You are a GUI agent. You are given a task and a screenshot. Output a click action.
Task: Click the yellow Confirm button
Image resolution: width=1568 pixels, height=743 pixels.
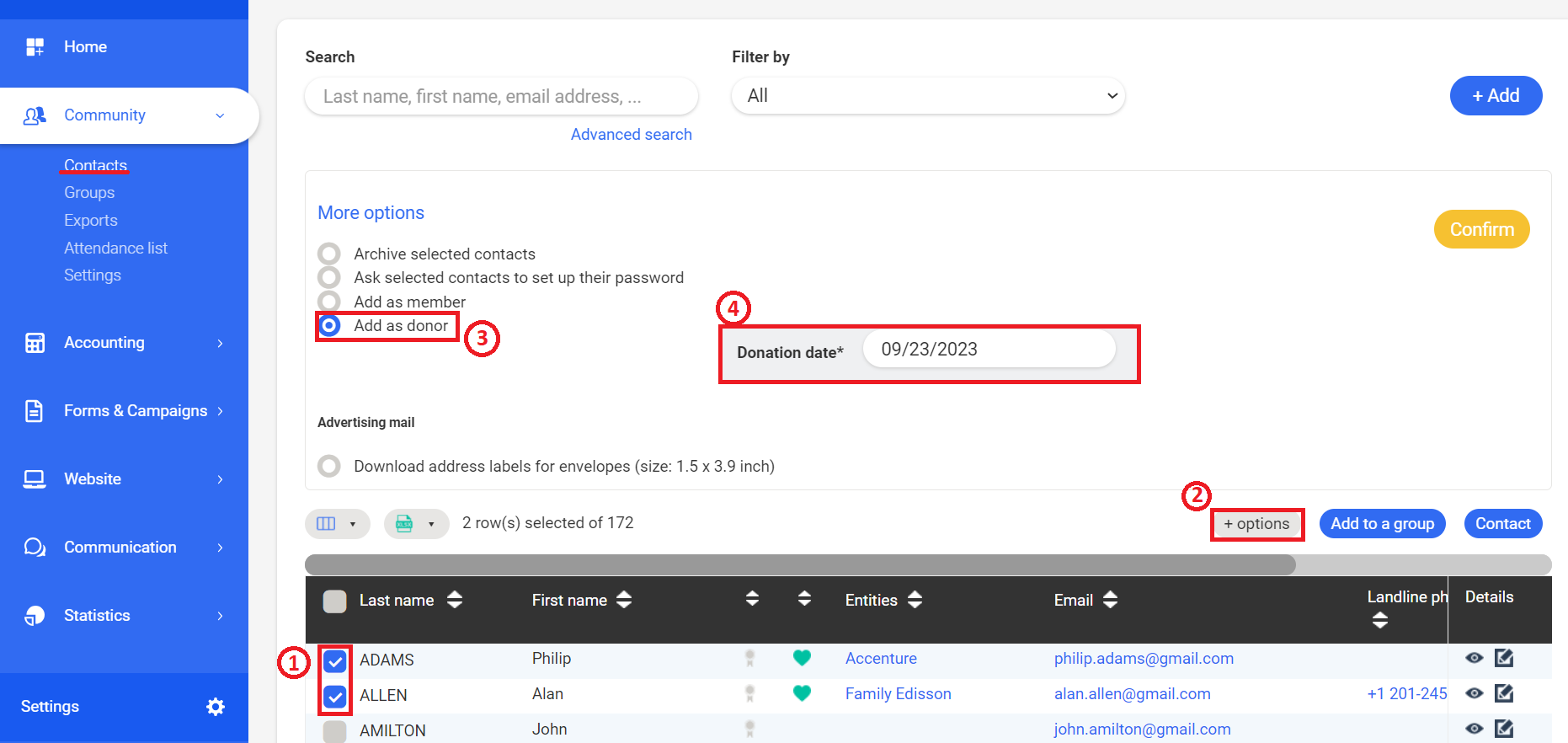1481,229
